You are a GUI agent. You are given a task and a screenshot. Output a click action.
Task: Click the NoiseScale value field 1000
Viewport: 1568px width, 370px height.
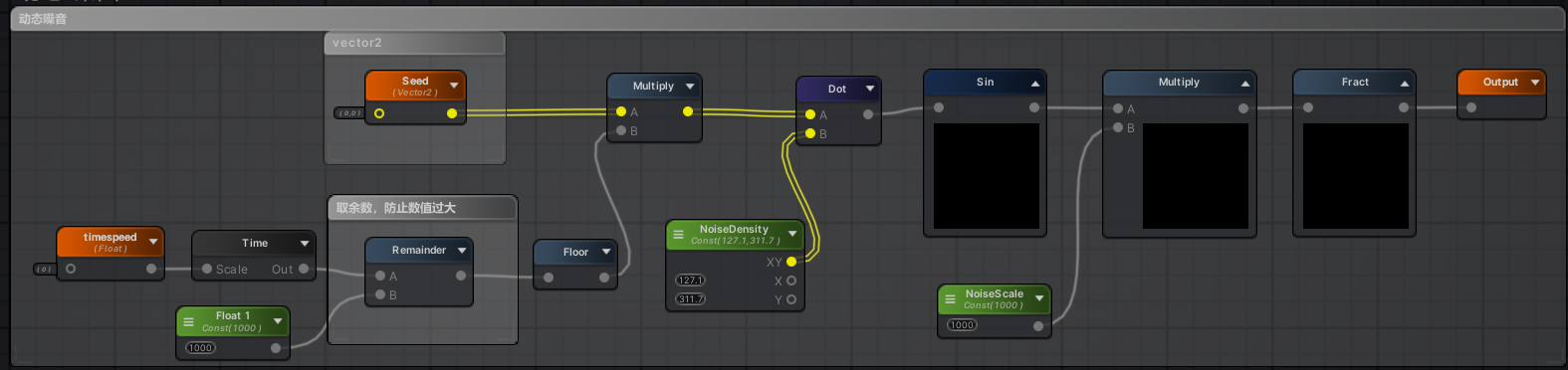click(962, 325)
